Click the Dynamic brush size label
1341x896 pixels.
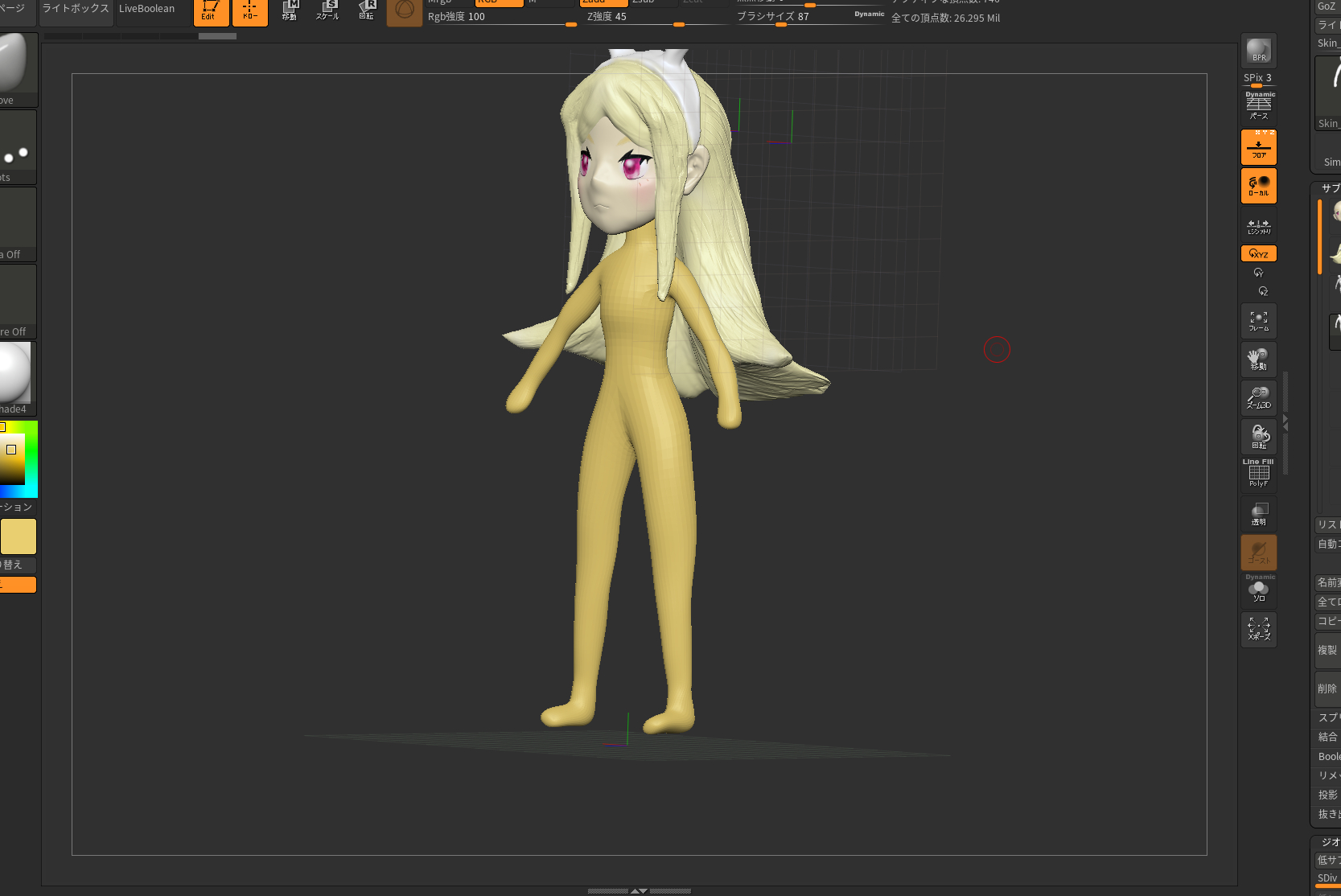pyautogui.click(x=869, y=14)
